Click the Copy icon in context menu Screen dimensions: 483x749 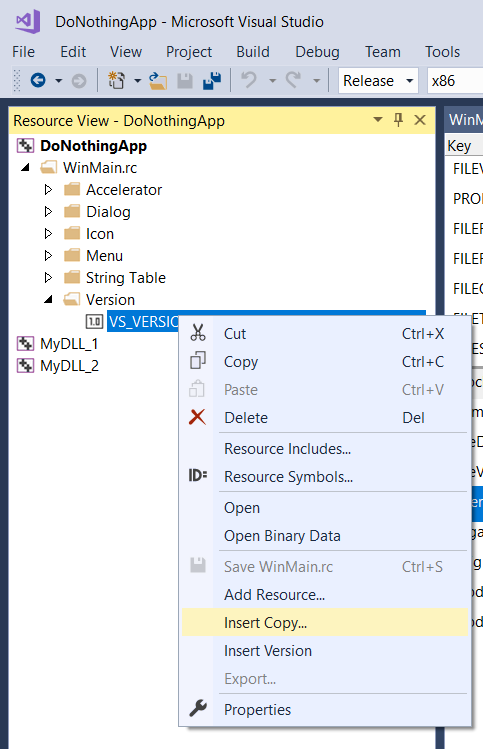pos(198,360)
